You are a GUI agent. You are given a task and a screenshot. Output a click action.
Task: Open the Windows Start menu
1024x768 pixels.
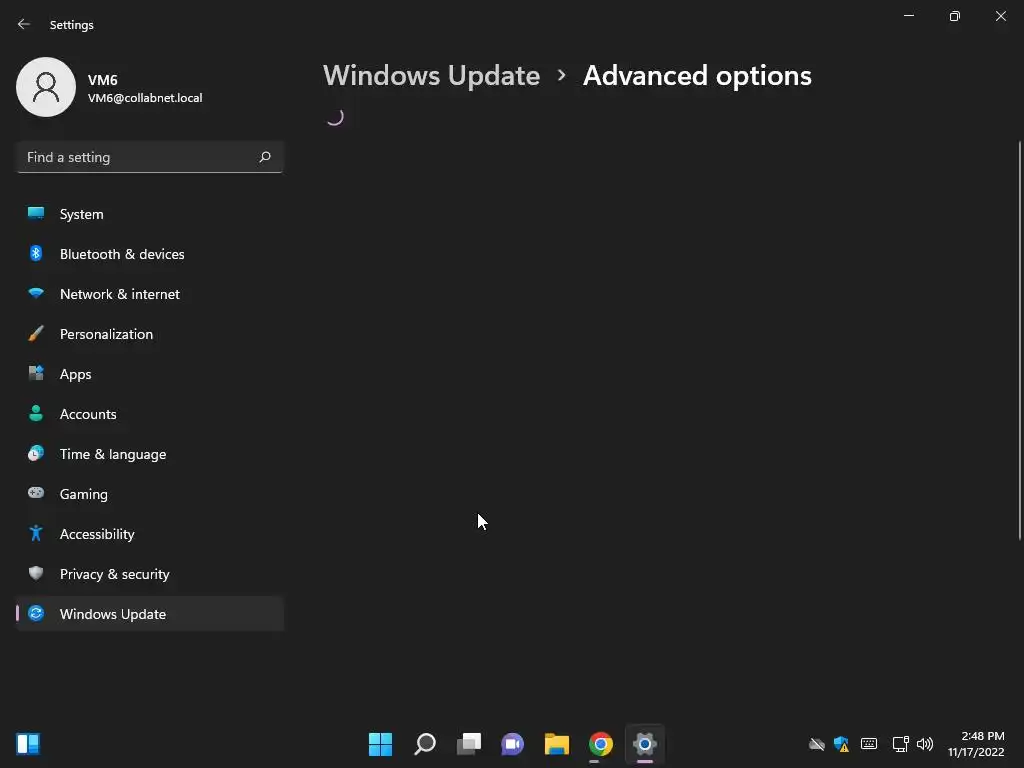(x=380, y=744)
